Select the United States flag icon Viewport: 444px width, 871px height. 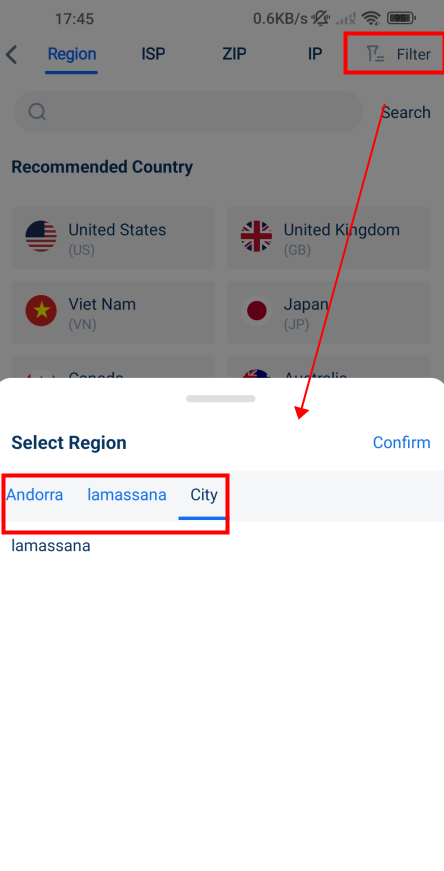tap(41, 236)
